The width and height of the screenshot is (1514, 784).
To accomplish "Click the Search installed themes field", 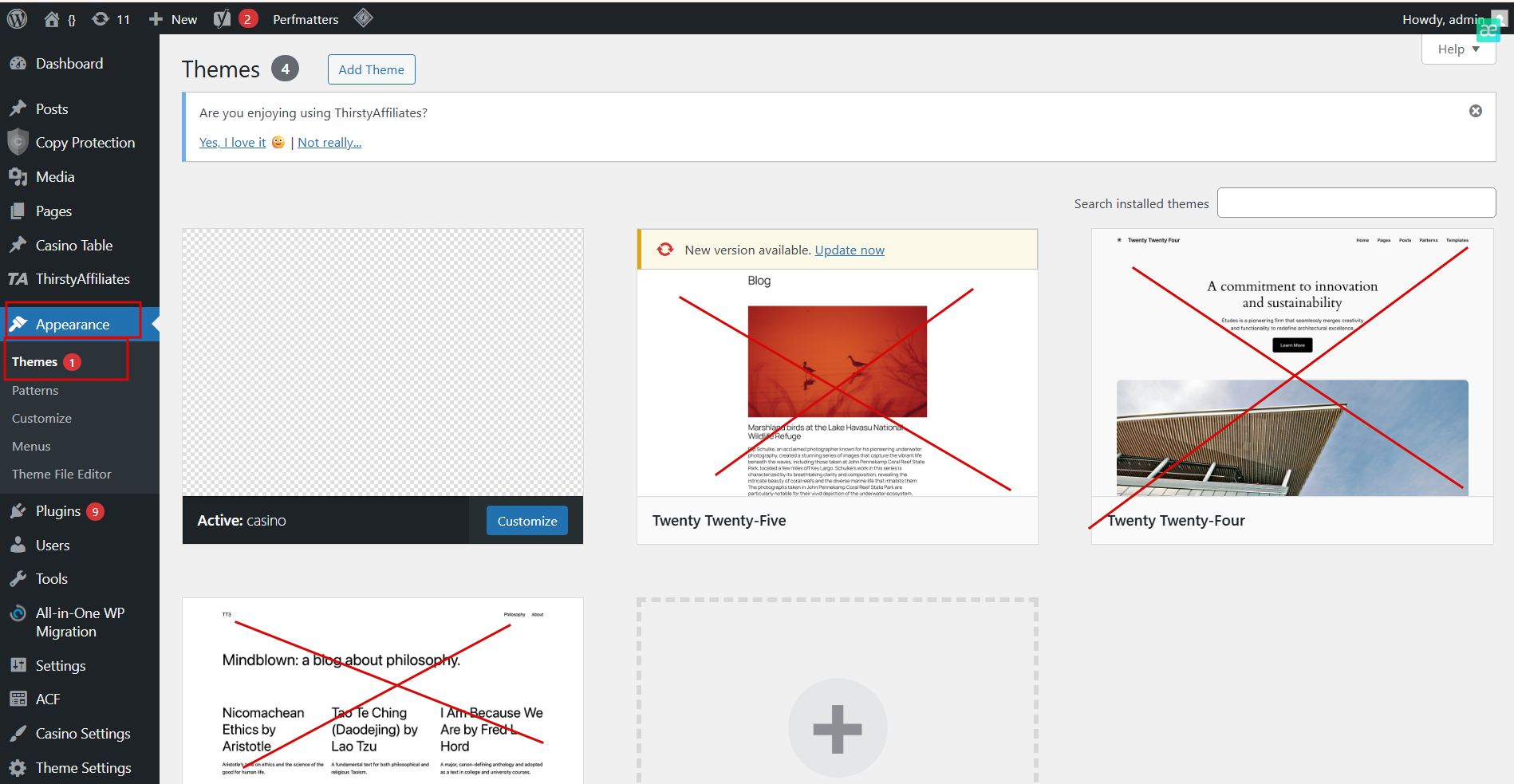I will pyautogui.click(x=1356, y=203).
